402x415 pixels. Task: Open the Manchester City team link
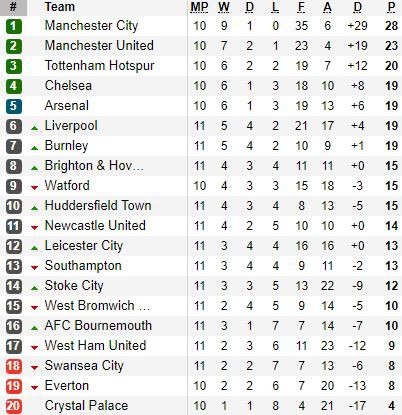click(x=91, y=26)
